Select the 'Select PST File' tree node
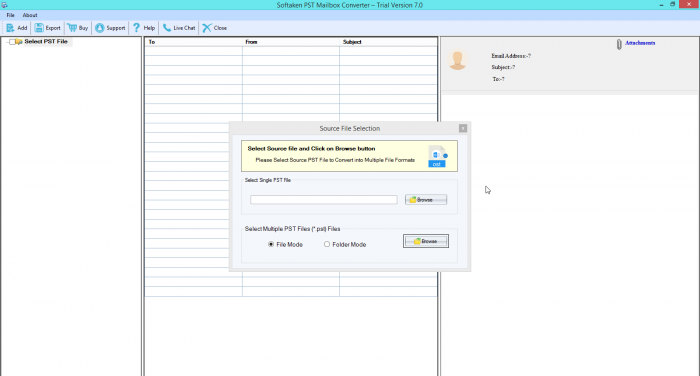This screenshot has height=376, width=700. tap(46, 42)
